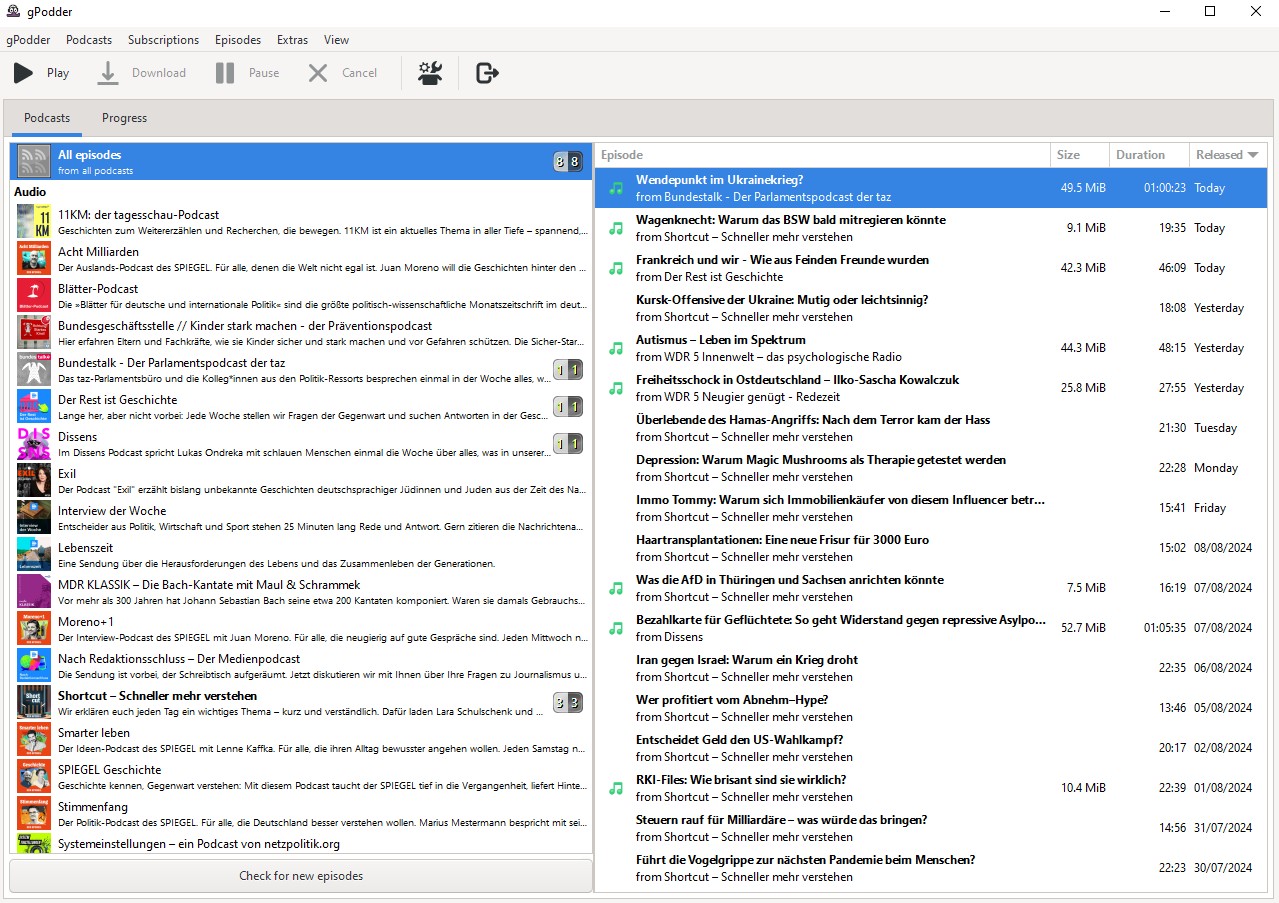The image size is (1279, 903).
Task: Click the Download arrow icon in toolbar
Action: [108, 73]
